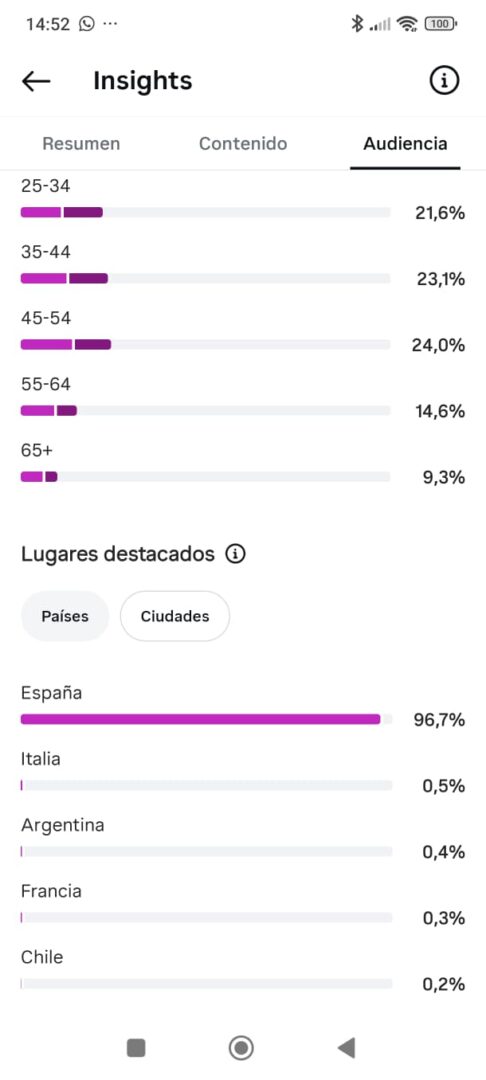486x1080 pixels.
Task: Tap the Android home circle button
Action: click(241, 1048)
